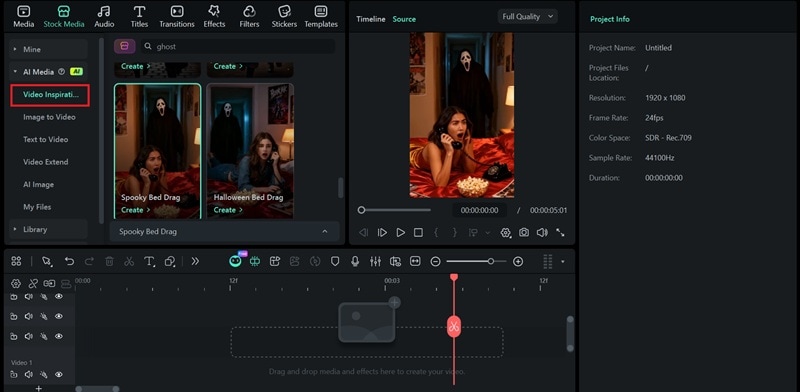Select Image to Video option
Image resolution: width=800 pixels, height=392 pixels.
click(x=49, y=117)
